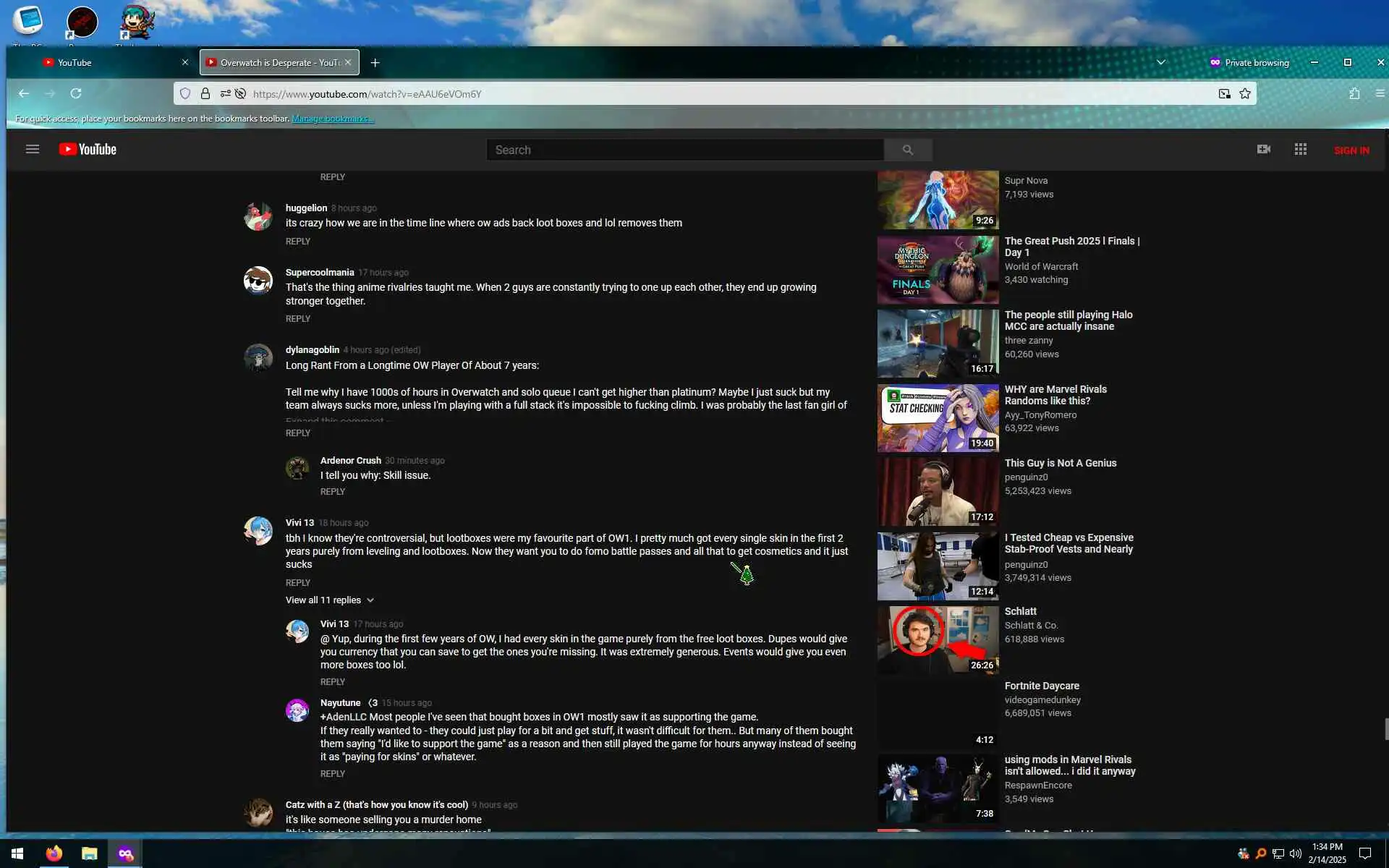The height and width of the screenshot is (868, 1389).
Task: Bookmark page with the star icon
Action: click(x=1245, y=94)
